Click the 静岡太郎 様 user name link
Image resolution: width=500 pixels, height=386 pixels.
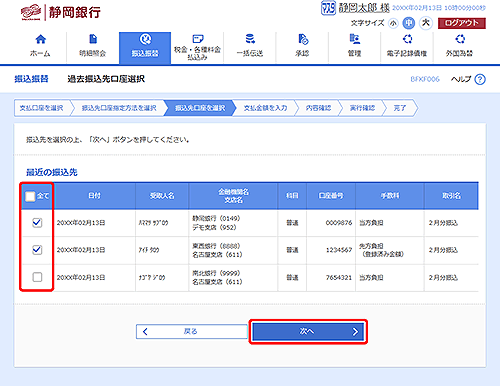[x=364, y=8]
